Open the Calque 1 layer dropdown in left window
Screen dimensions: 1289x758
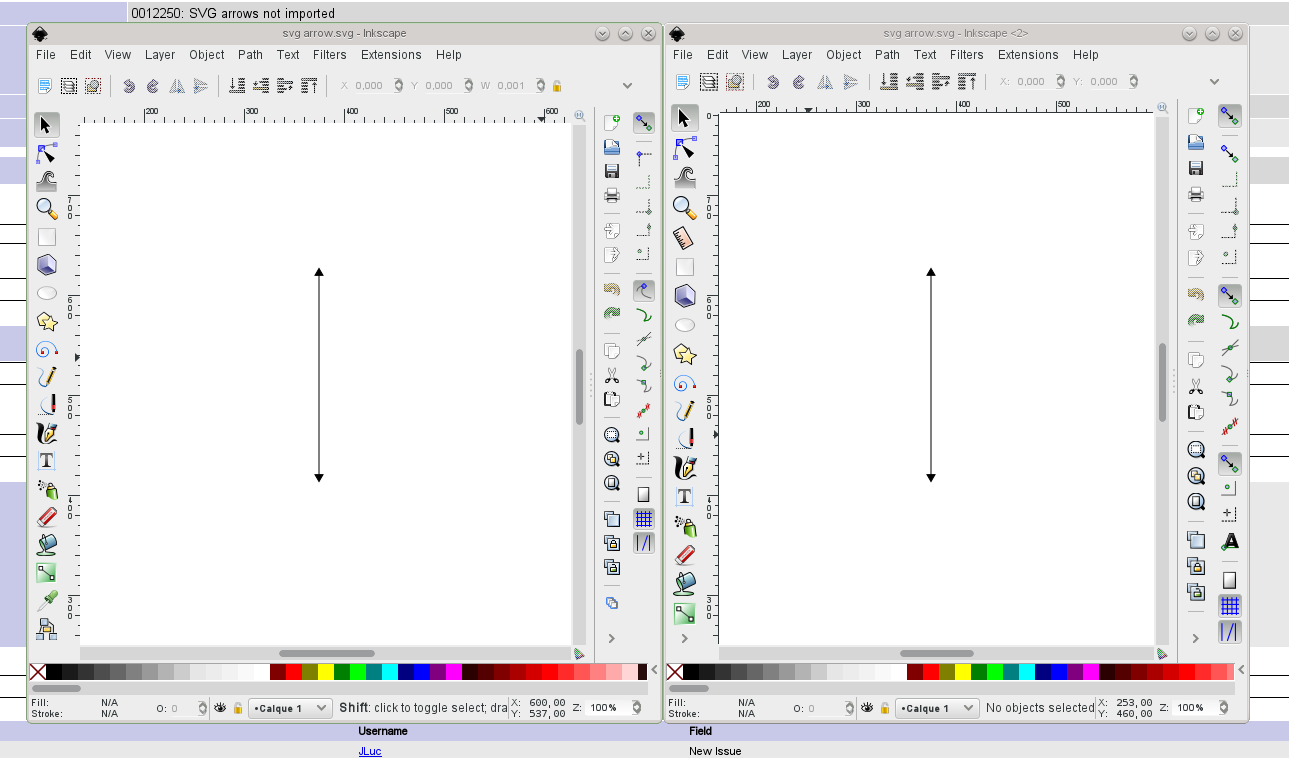(x=290, y=708)
